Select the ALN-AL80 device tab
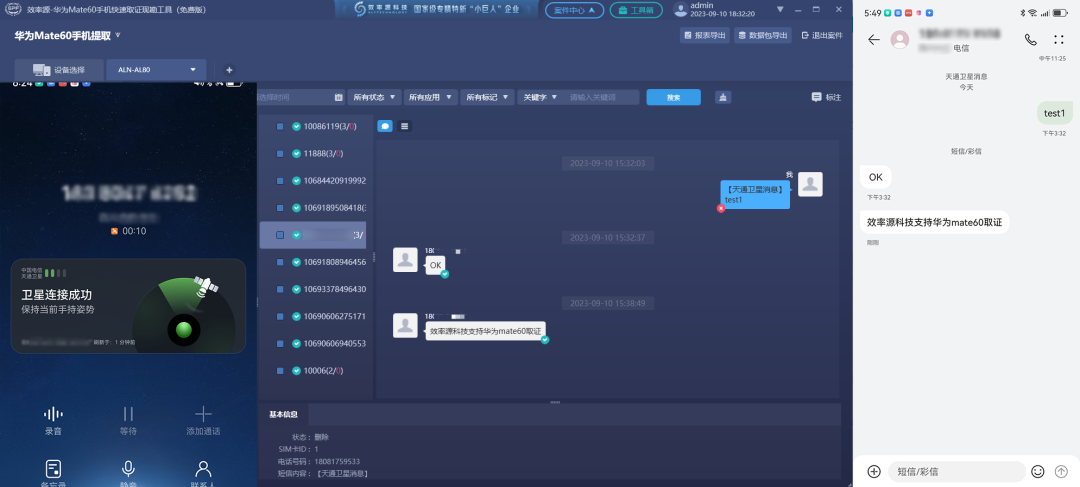This screenshot has height=487, width=1080. coord(156,70)
